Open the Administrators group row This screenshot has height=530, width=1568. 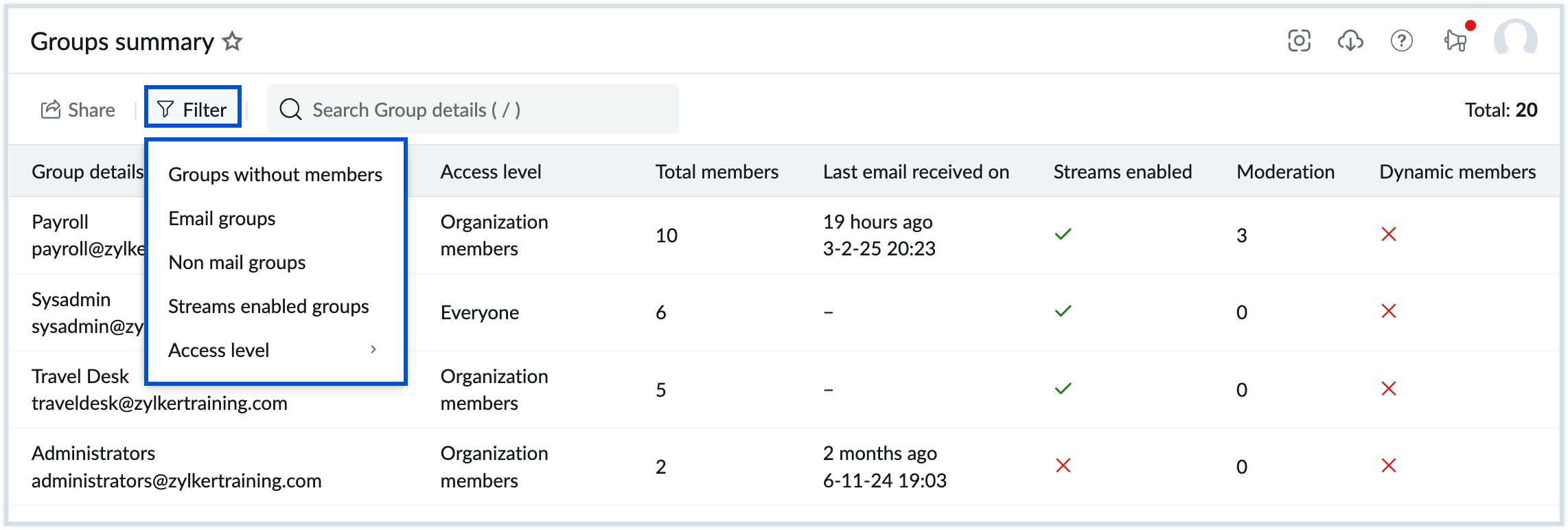(x=93, y=454)
